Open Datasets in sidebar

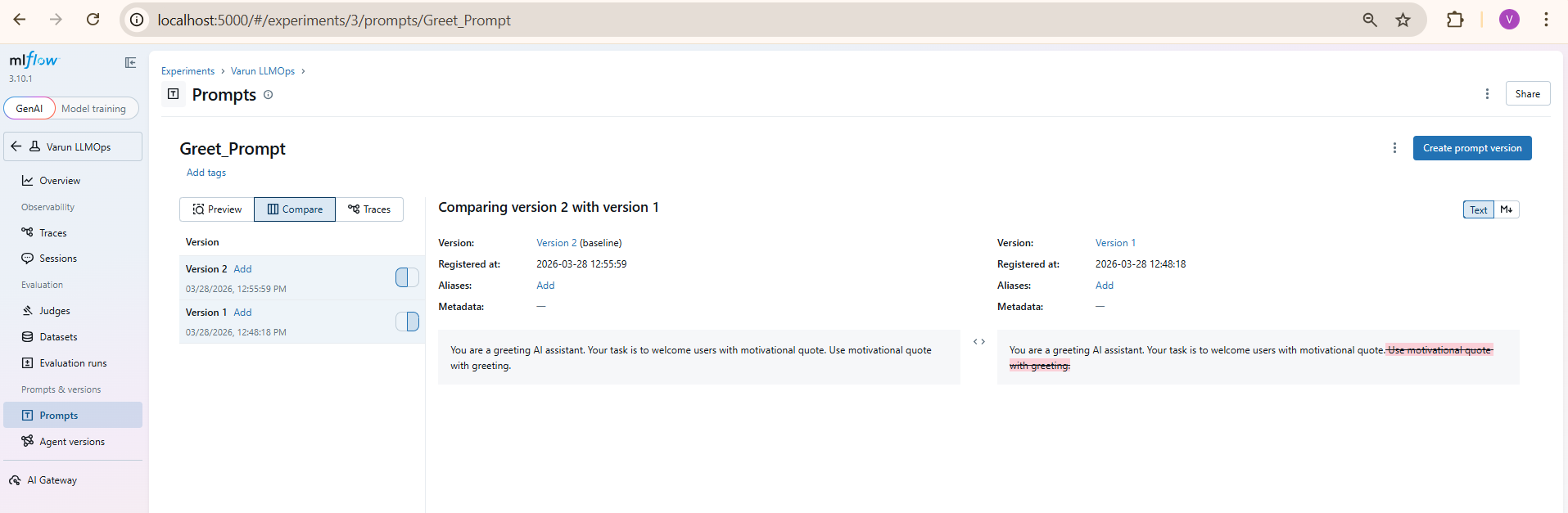click(73, 337)
